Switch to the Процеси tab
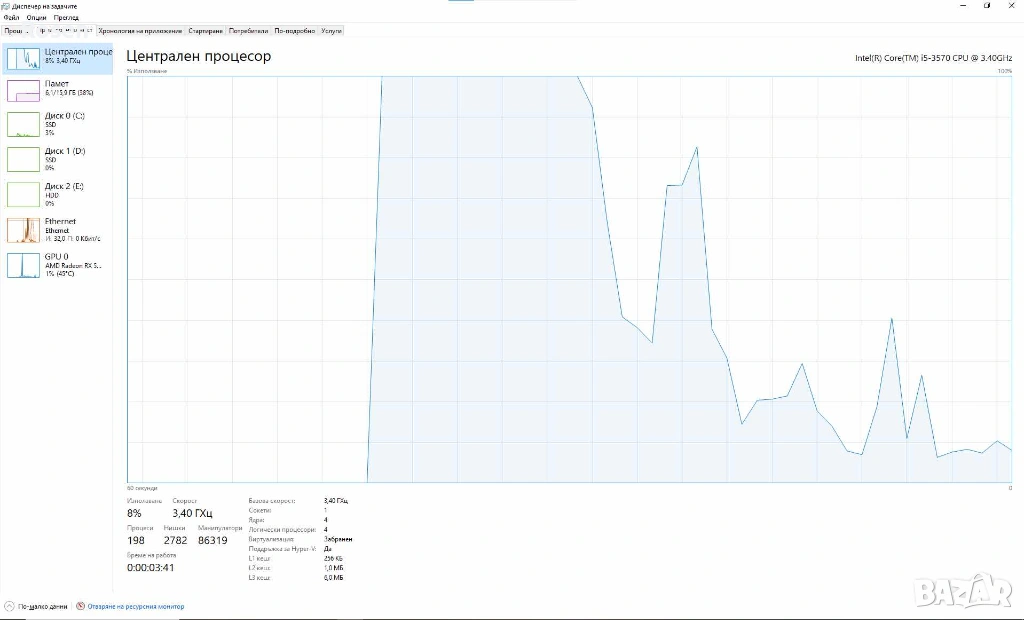Viewport: 1024px width, 620px height. (16, 31)
